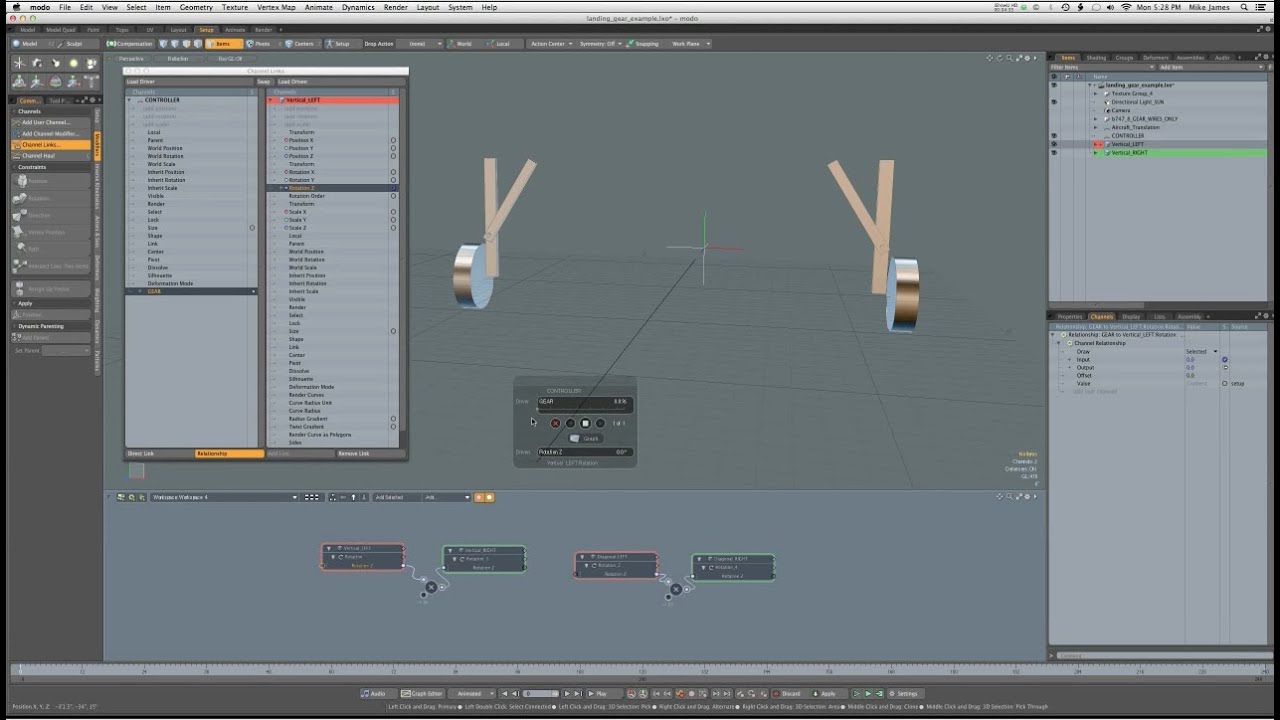Image resolution: width=1280 pixels, height=720 pixels.
Task: Click the sun-shaped icon in the top-left tool grid
Action: [73, 63]
